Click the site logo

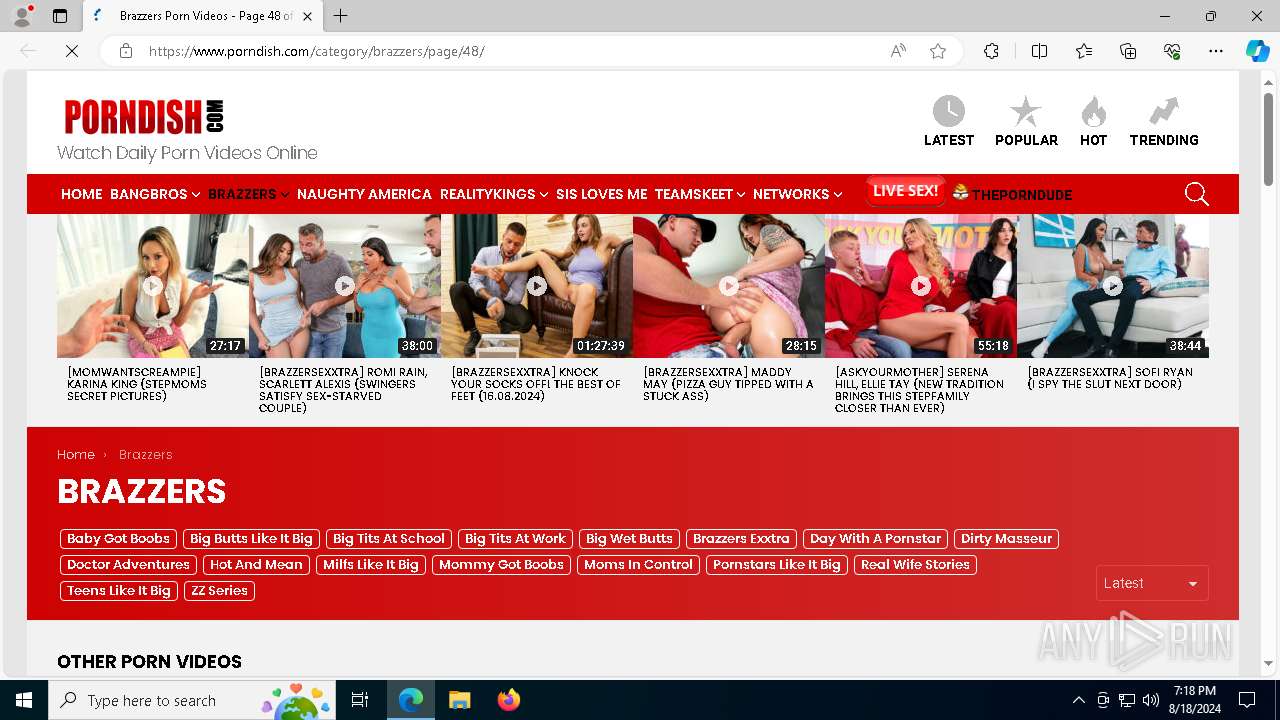tap(144, 117)
